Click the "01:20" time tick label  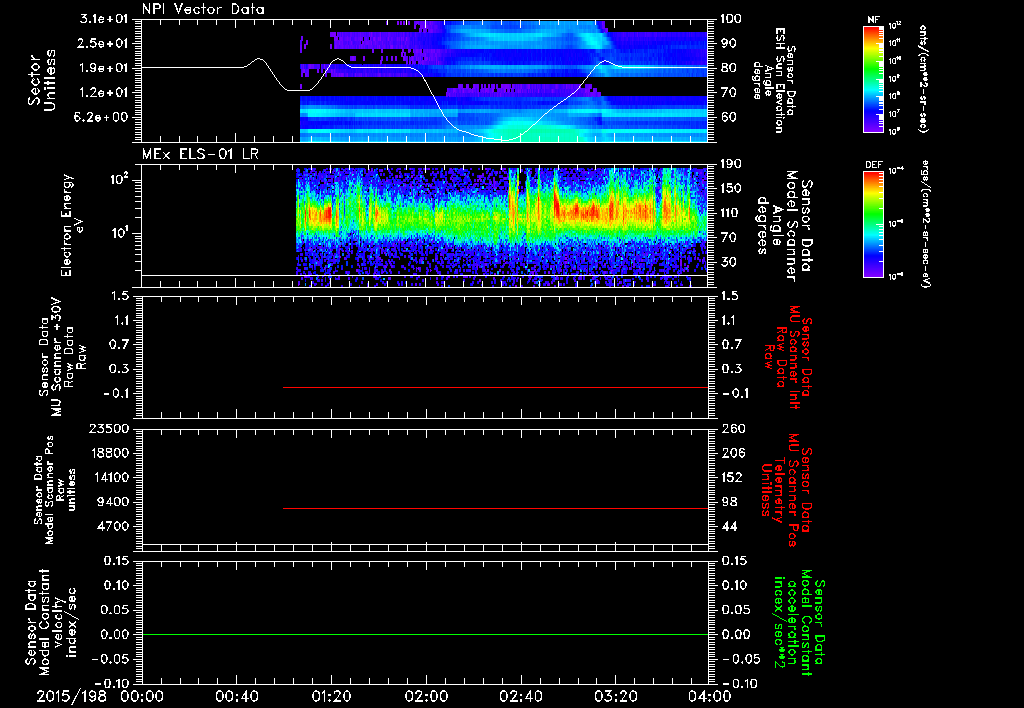(331, 696)
